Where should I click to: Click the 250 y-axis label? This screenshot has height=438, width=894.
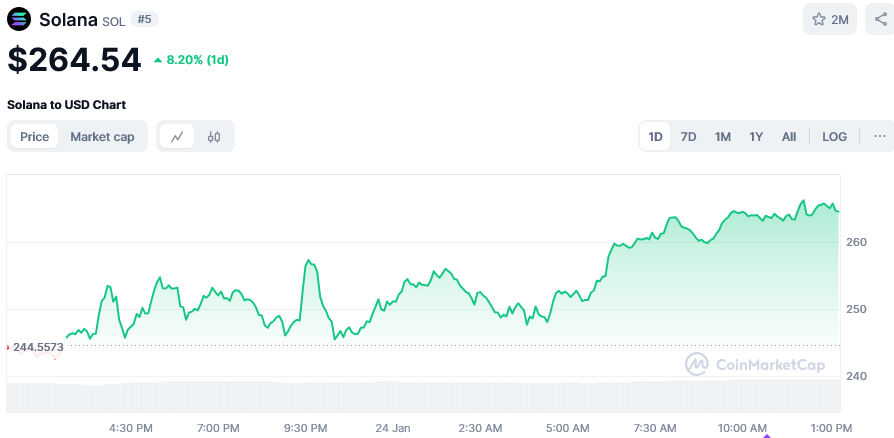click(x=856, y=309)
